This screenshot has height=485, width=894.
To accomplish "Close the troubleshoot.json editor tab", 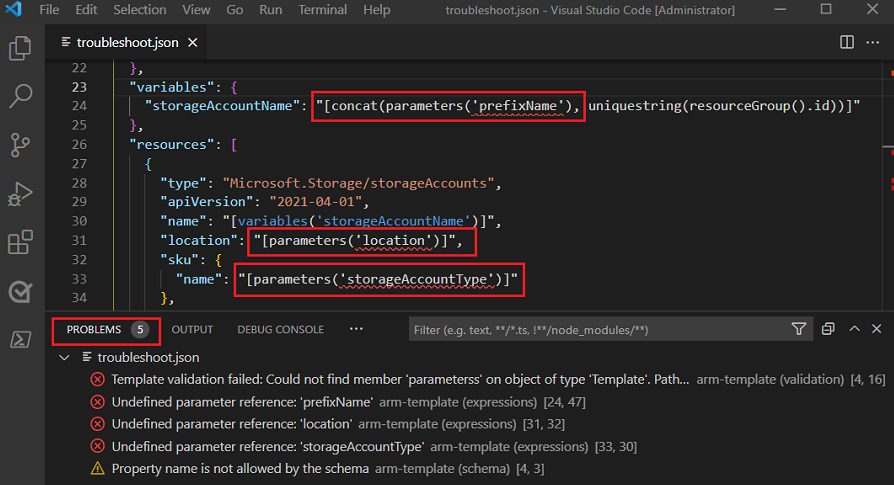I will pyautogui.click(x=192, y=43).
